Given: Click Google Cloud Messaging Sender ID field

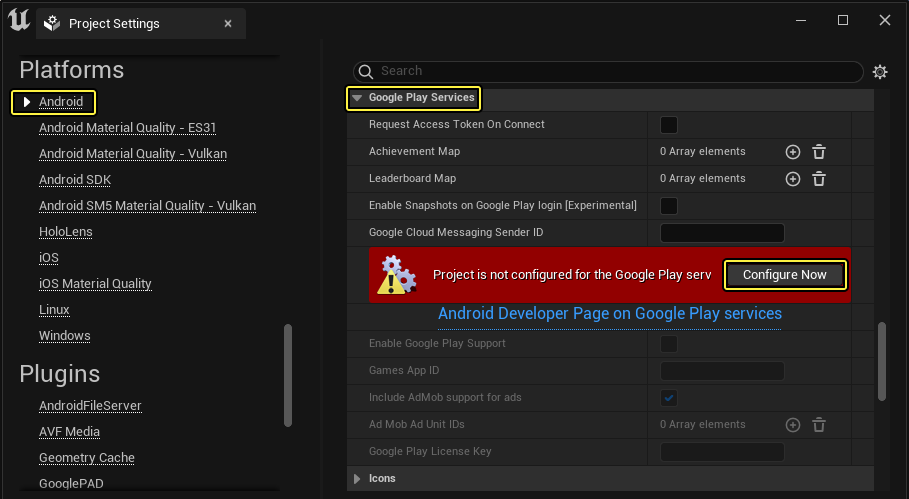Looking at the screenshot, I should point(722,233).
